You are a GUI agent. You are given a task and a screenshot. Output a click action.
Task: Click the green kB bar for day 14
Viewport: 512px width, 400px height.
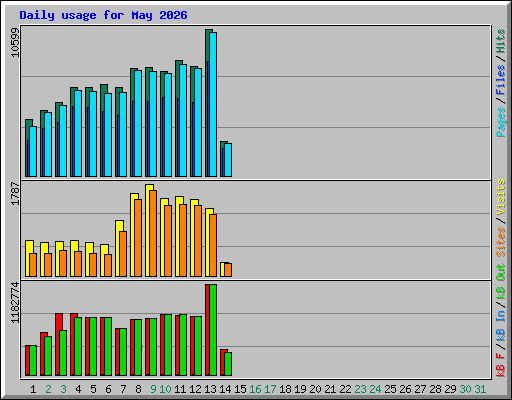228,364
